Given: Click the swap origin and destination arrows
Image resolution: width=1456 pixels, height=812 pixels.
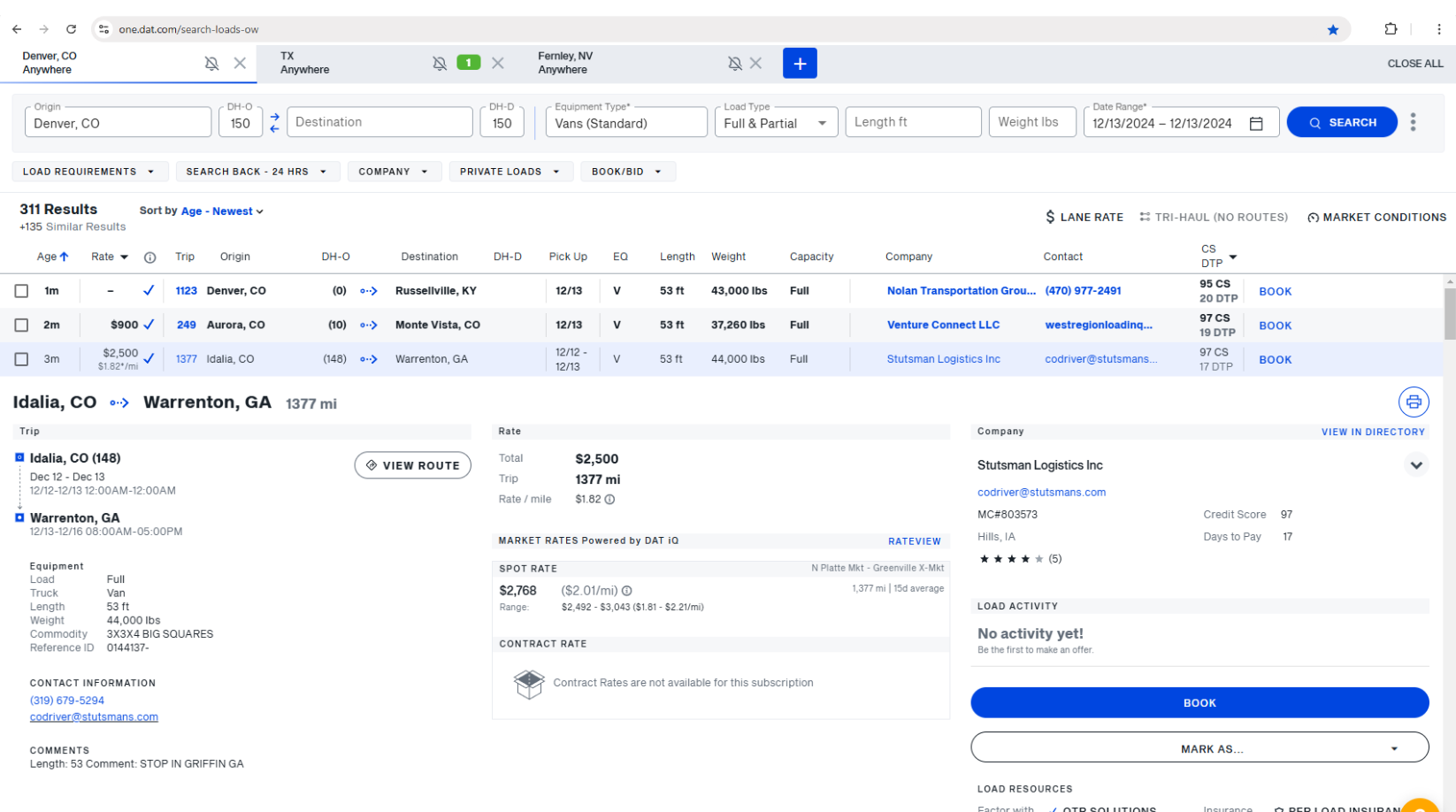Looking at the screenshot, I should (274, 123).
